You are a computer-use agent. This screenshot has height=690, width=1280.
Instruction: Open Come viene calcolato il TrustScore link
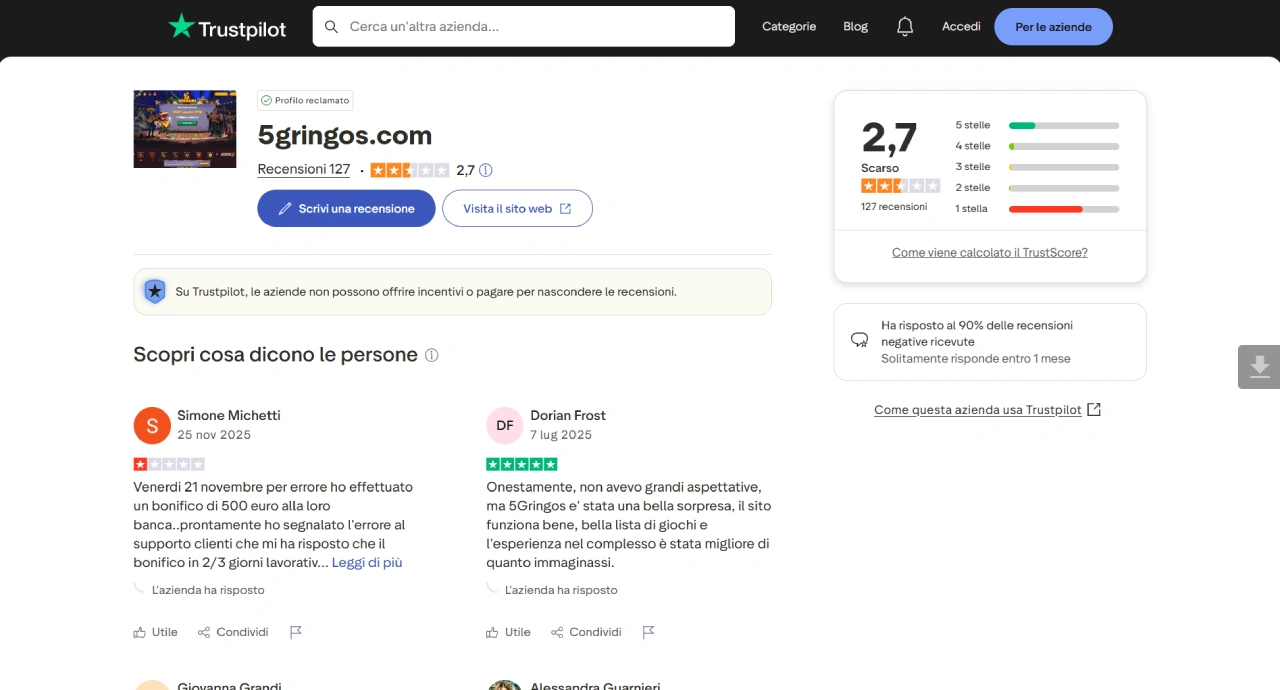click(x=989, y=252)
